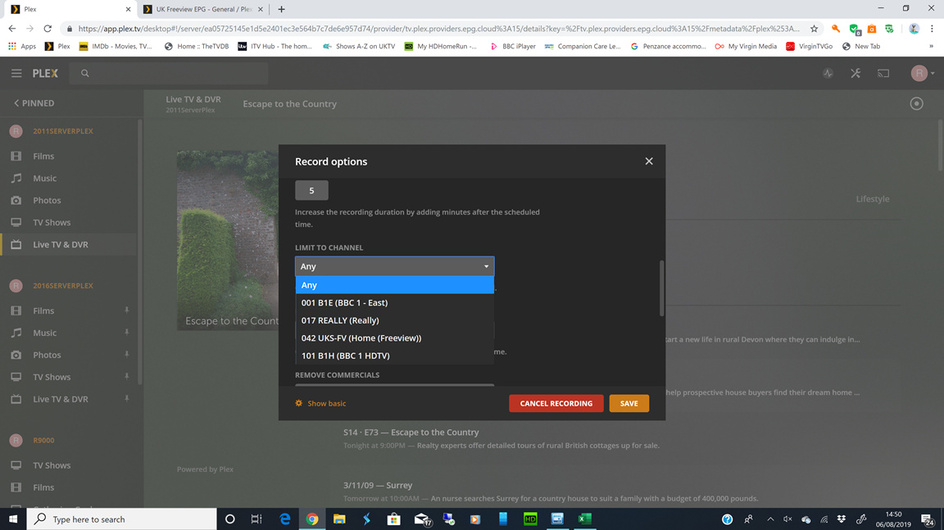The image size is (944, 530).
Task: Click the Plex search field
Action: 169,73
